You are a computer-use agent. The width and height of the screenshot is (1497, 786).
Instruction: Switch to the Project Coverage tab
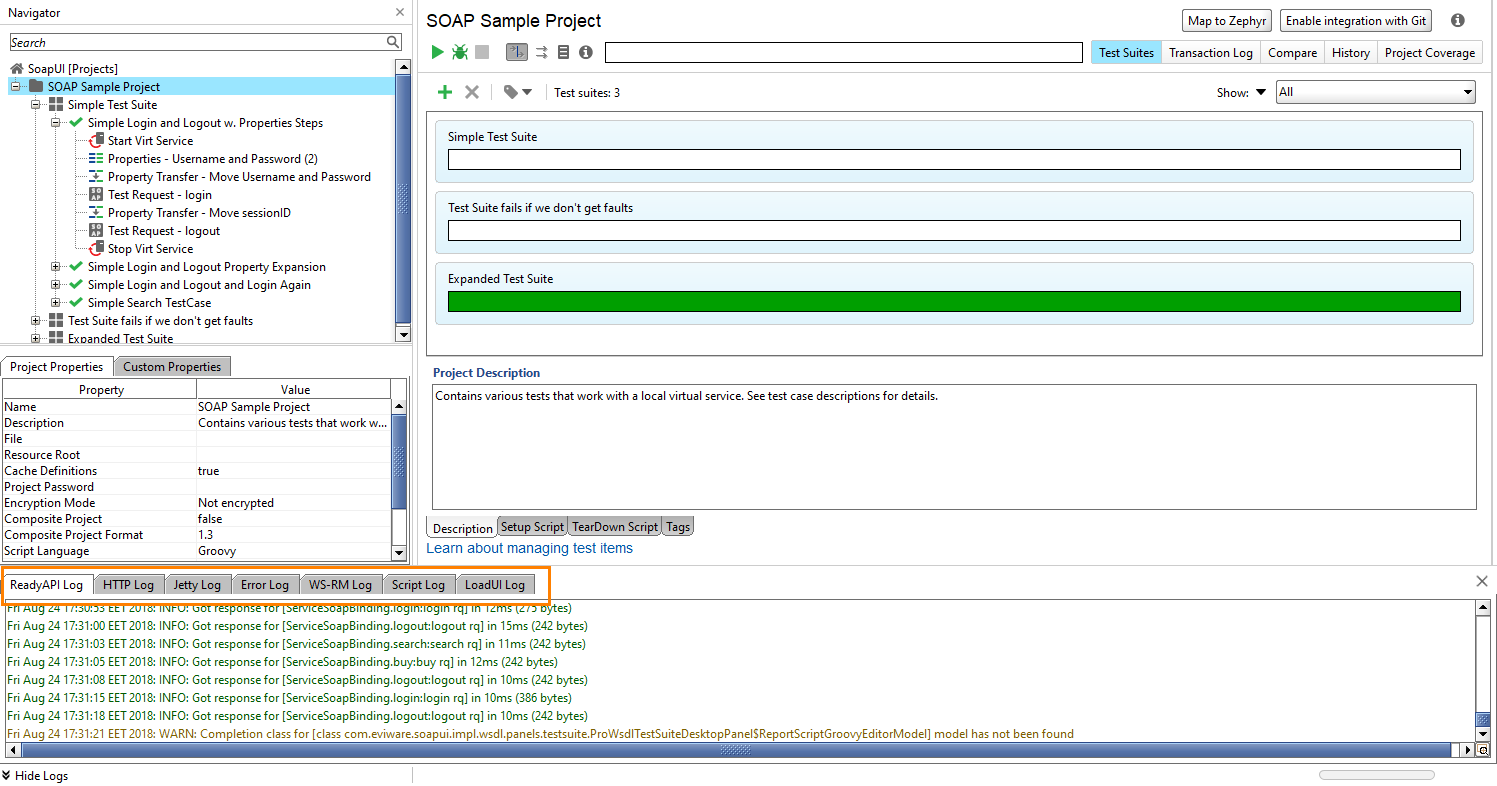(x=1429, y=52)
